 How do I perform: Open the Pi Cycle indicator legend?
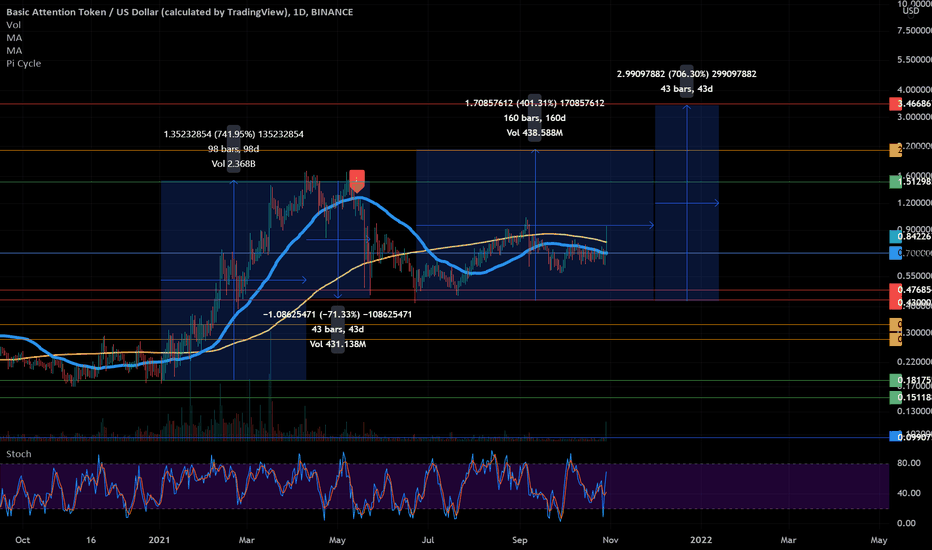tap(24, 64)
